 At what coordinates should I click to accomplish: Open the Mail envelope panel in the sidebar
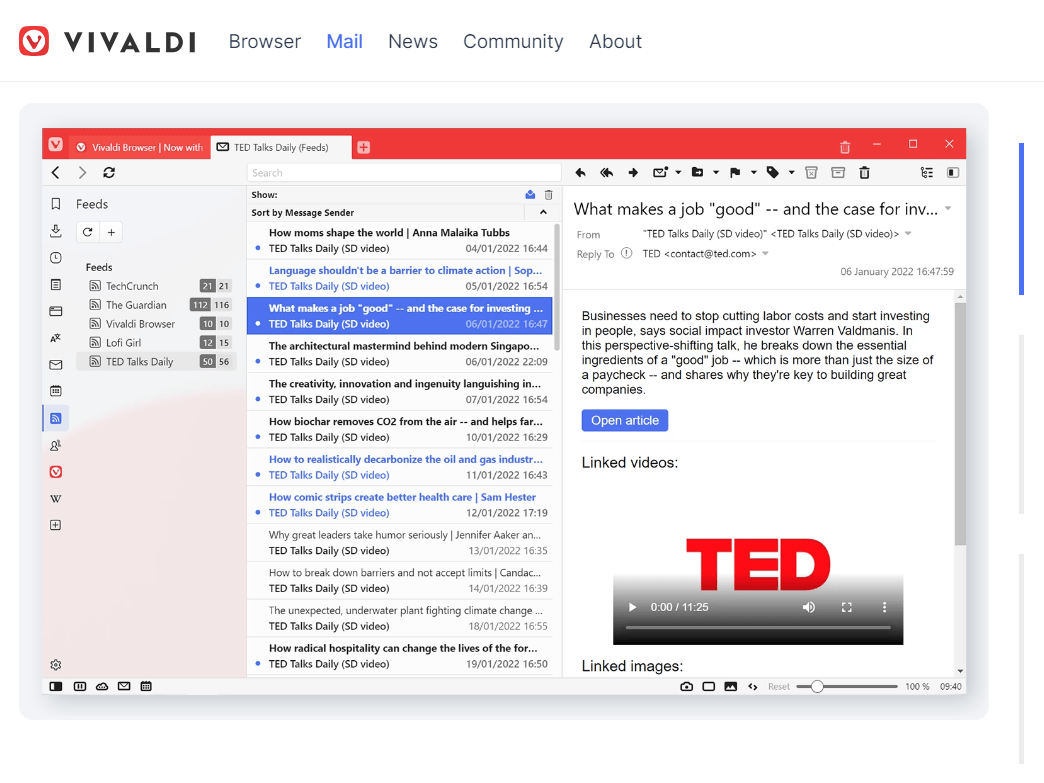click(56, 364)
